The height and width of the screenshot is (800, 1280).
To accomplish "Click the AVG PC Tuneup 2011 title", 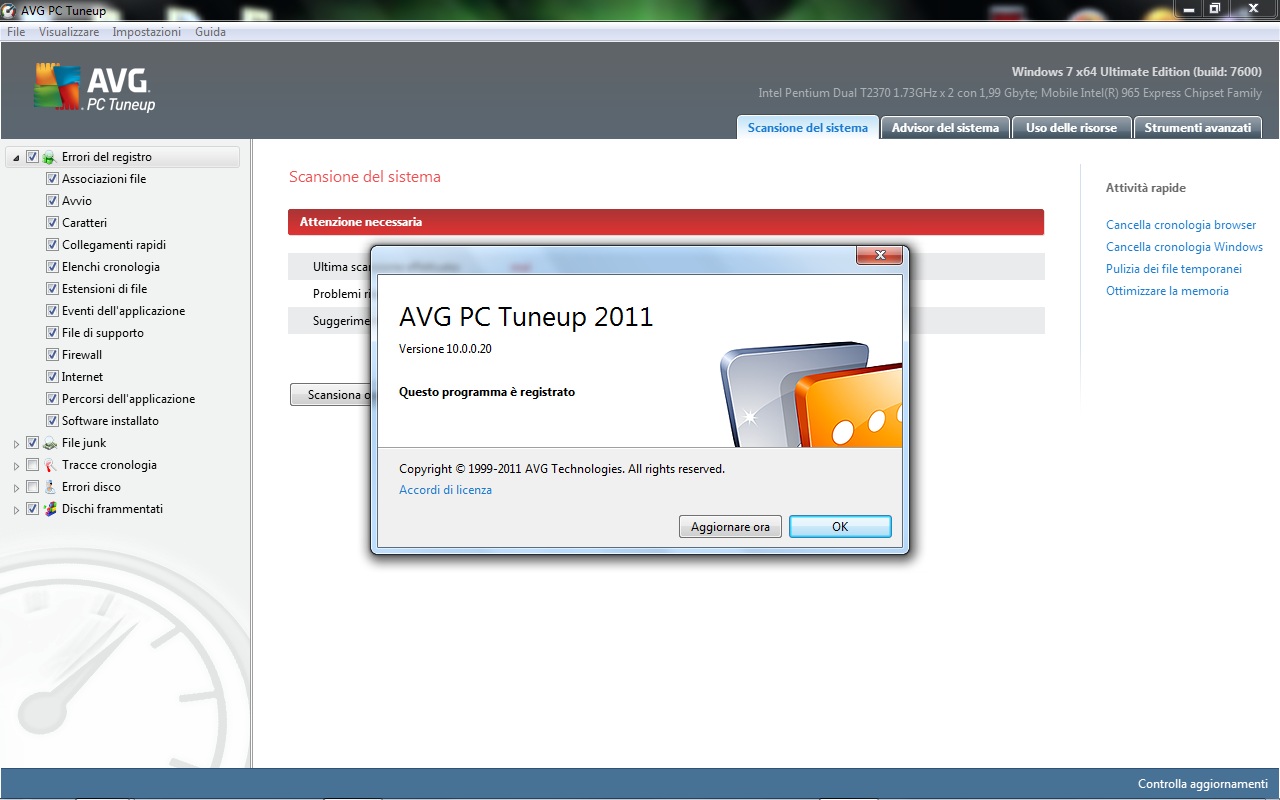I will 526,318.
